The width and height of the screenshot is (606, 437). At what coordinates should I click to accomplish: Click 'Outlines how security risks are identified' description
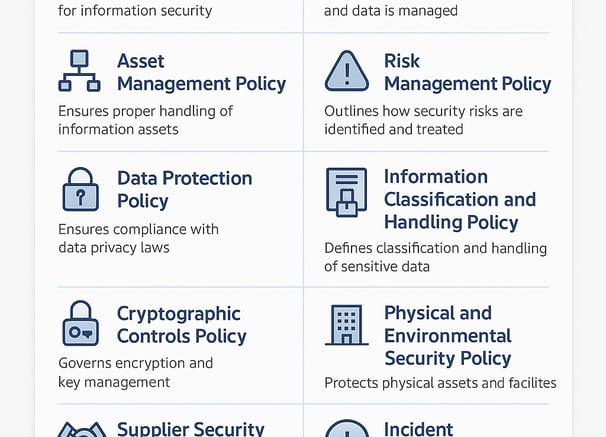(x=424, y=120)
